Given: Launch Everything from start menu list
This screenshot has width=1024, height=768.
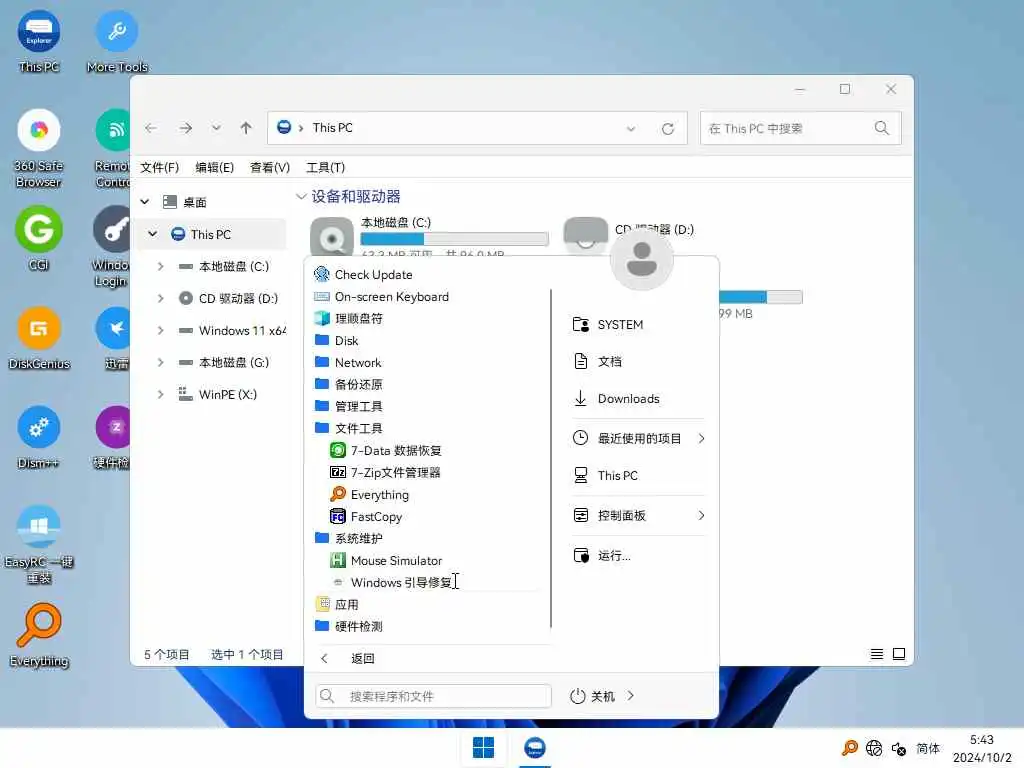Looking at the screenshot, I should [370, 494].
